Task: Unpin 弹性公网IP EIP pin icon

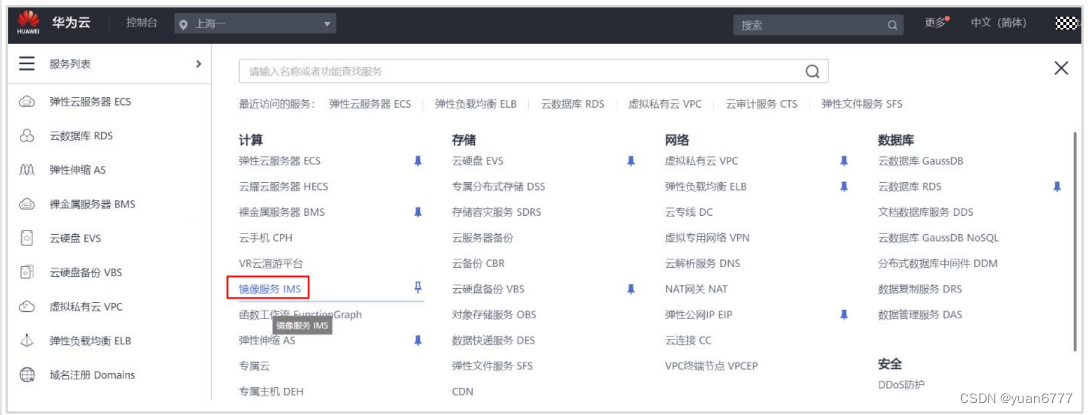Action: click(x=844, y=314)
